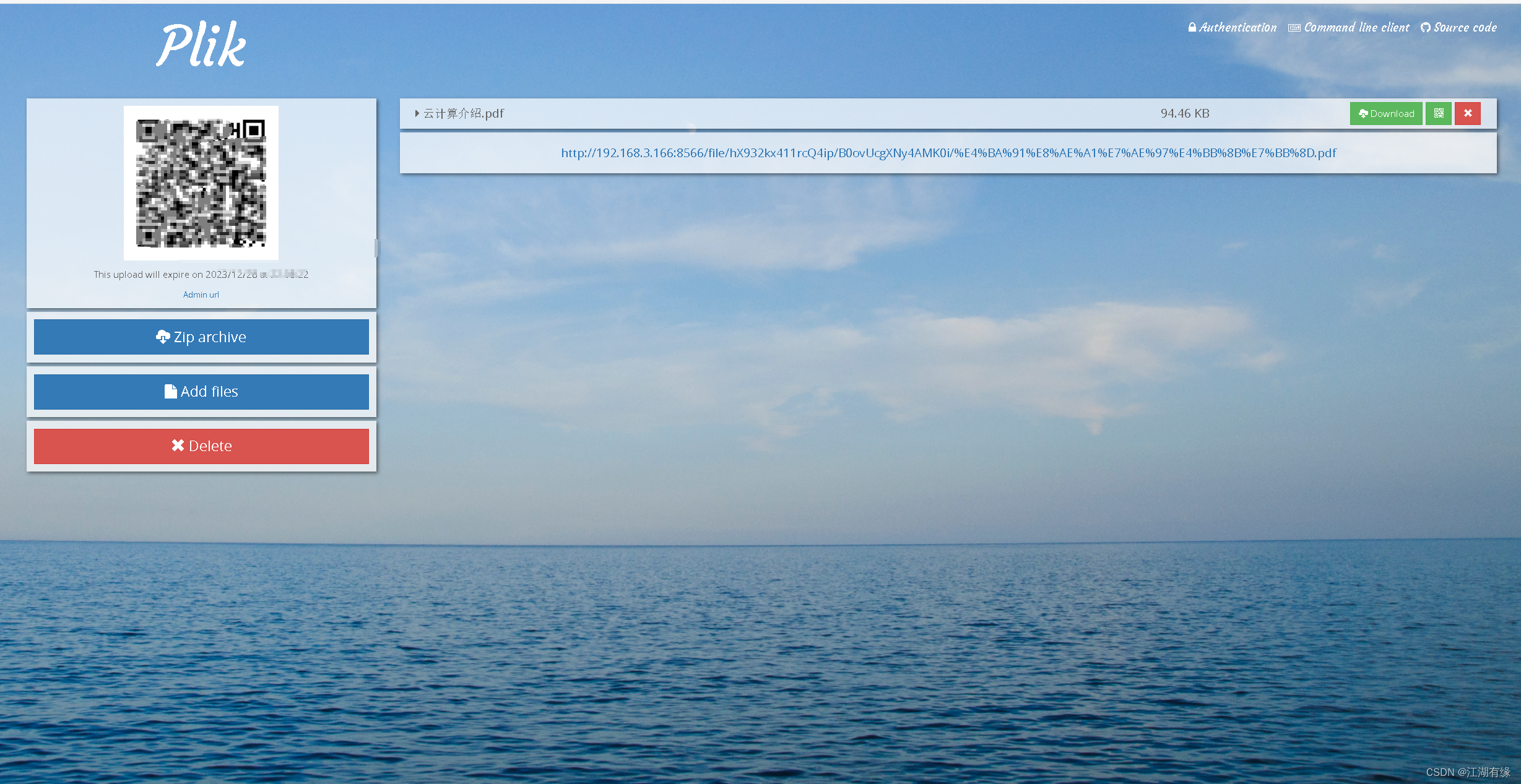
Task: Click the Admin url link
Action: click(x=201, y=294)
